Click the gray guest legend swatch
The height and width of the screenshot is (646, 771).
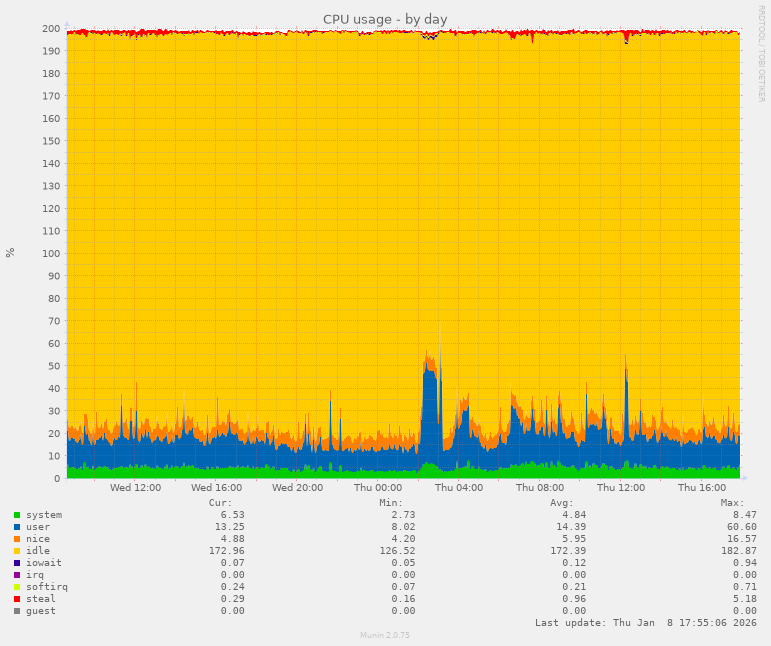pos(17,611)
